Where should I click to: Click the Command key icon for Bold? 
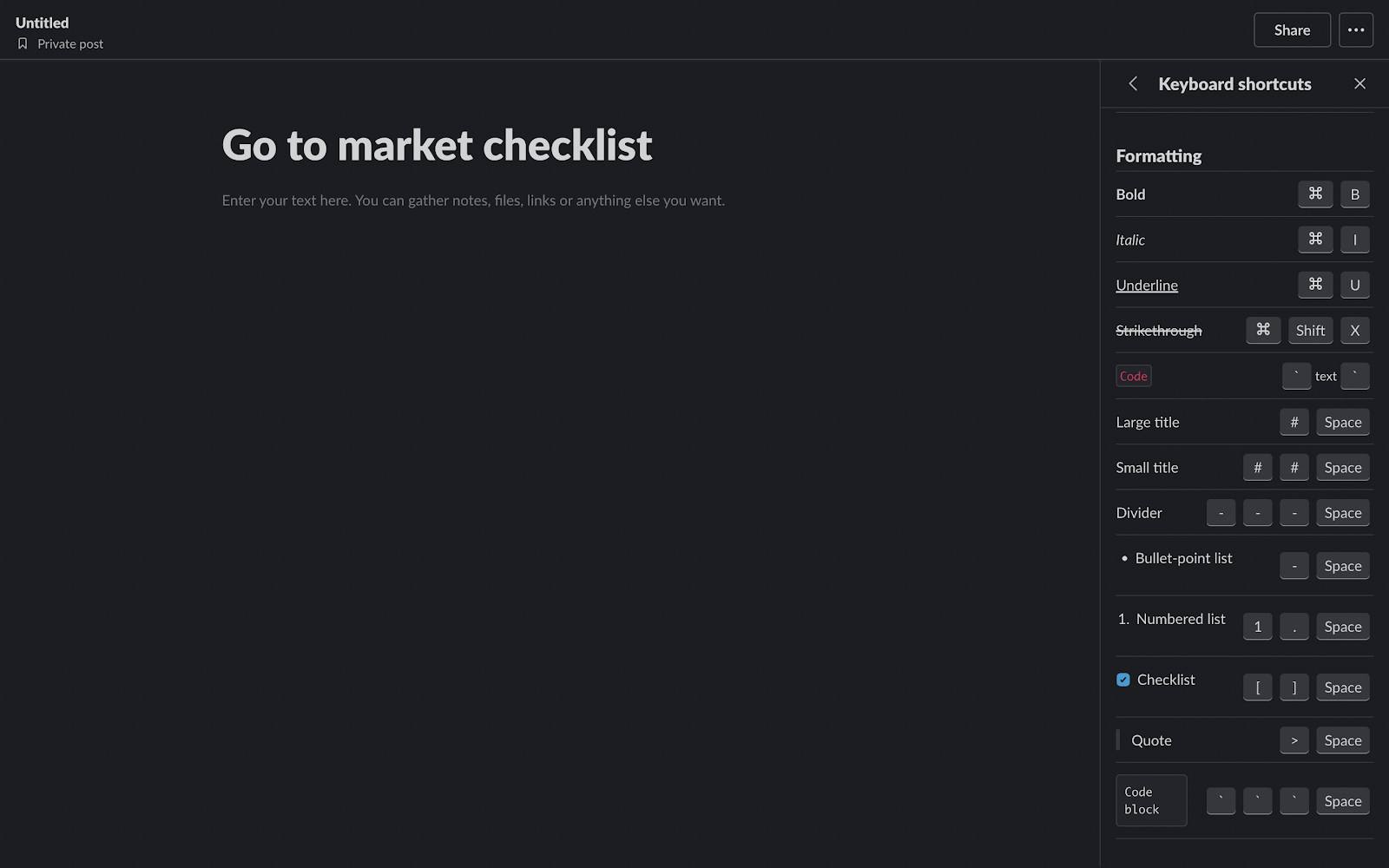point(1315,194)
